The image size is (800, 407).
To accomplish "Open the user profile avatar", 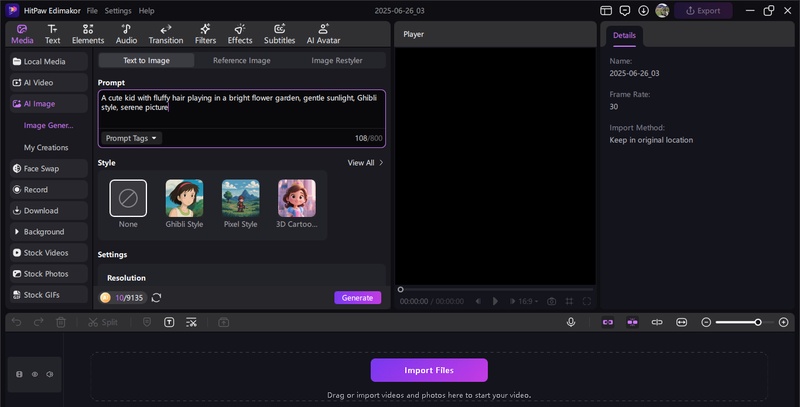I will tap(662, 11).
